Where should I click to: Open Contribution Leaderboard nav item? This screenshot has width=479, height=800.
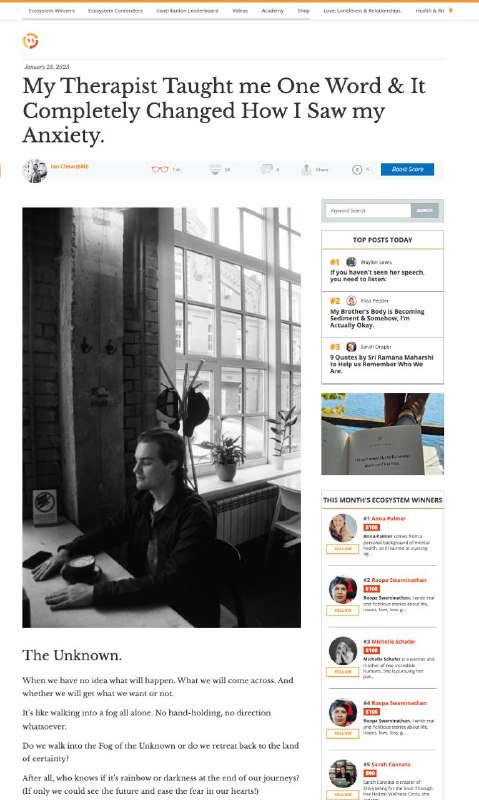click(187, 11)
